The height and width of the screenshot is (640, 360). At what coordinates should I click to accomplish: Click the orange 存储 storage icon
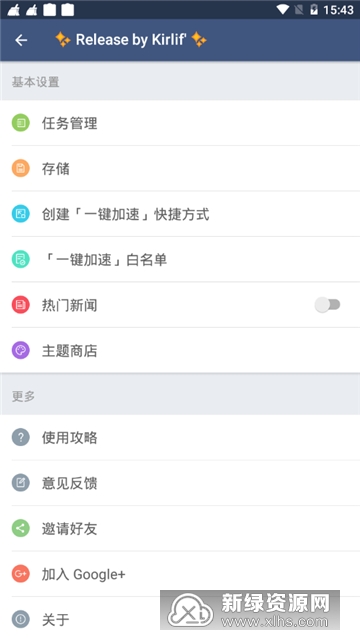[20, 168]
